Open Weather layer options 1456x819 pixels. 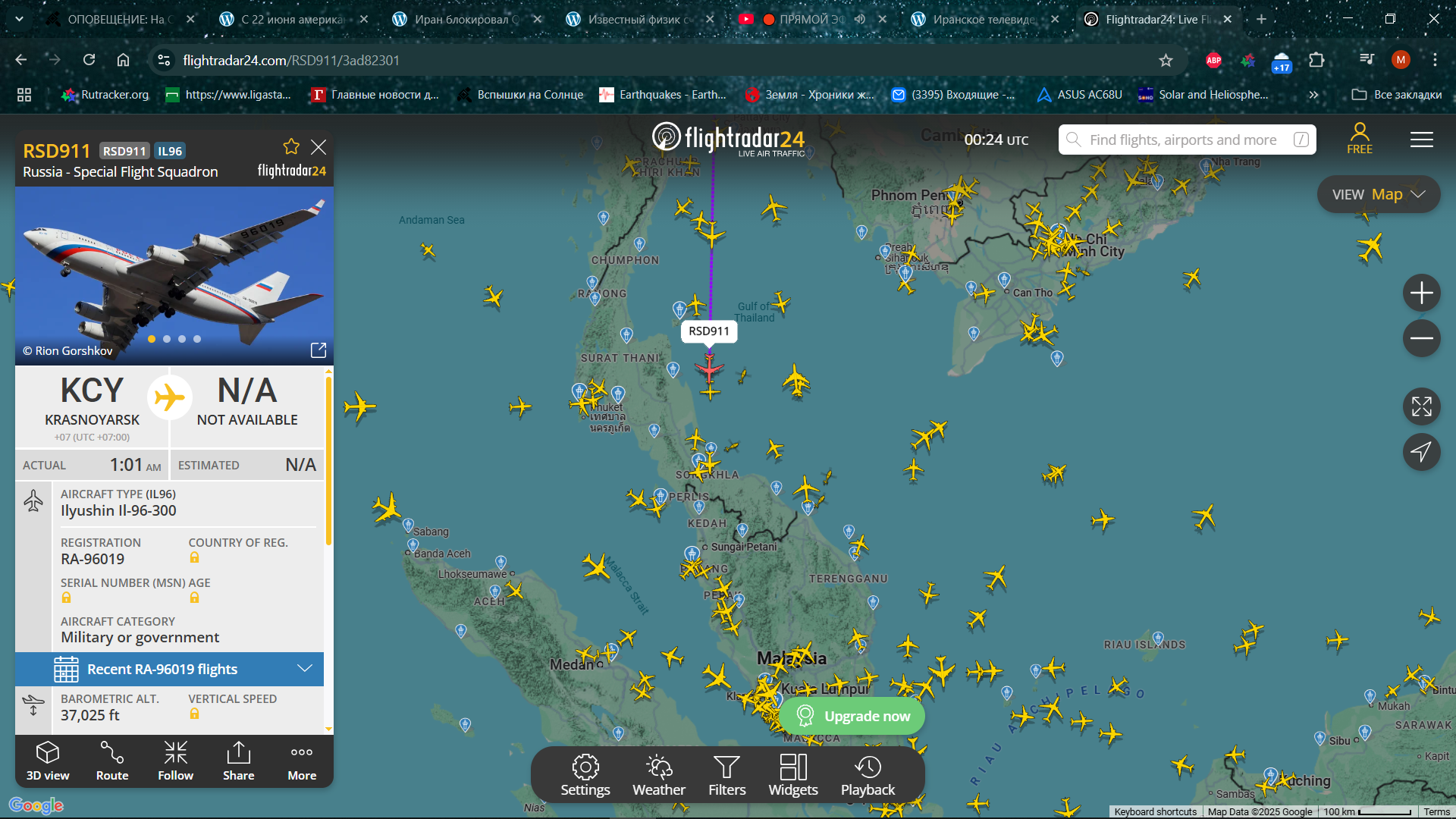coord(659,775)
